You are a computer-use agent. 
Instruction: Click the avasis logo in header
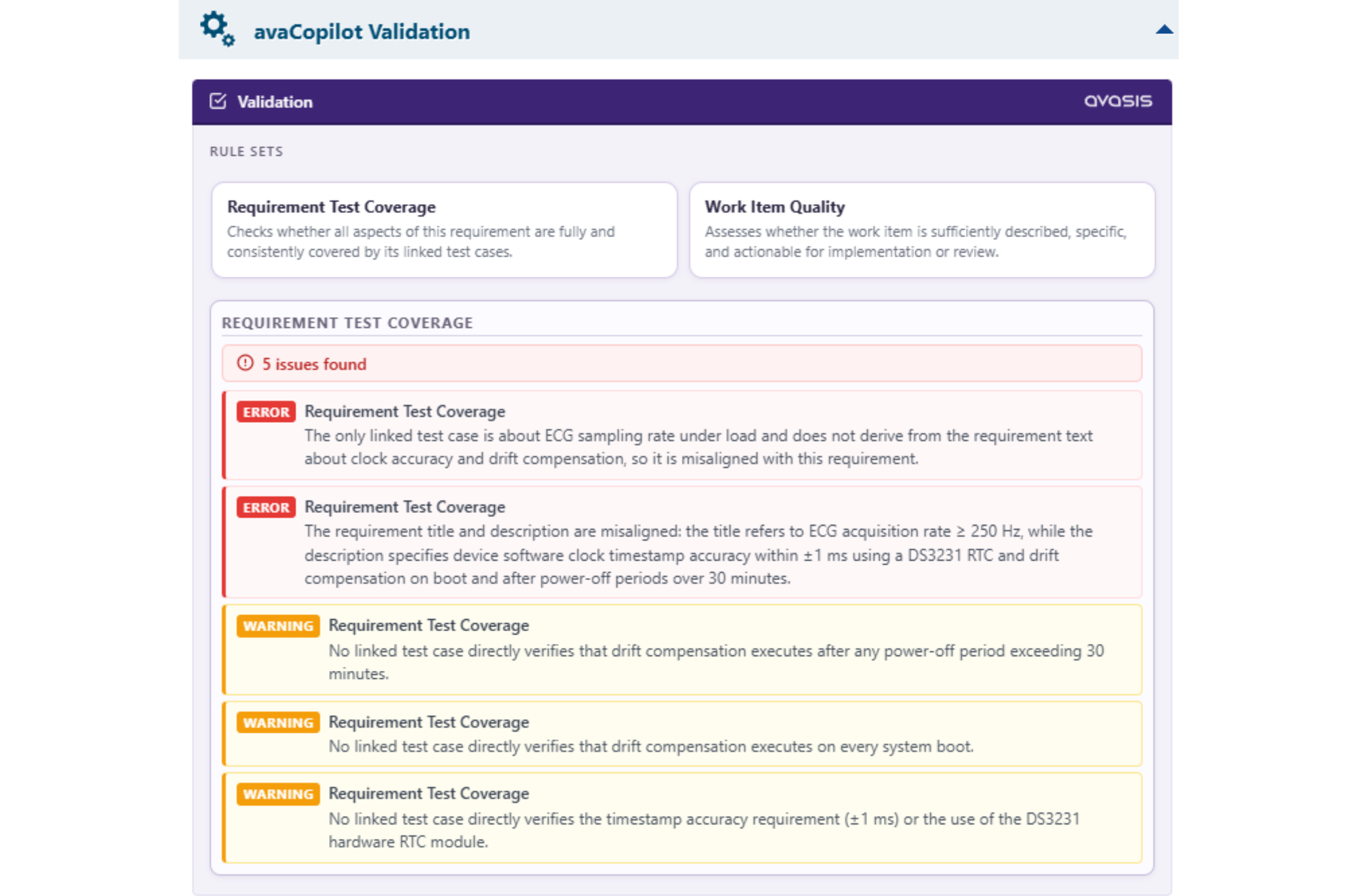(1117, 101)
